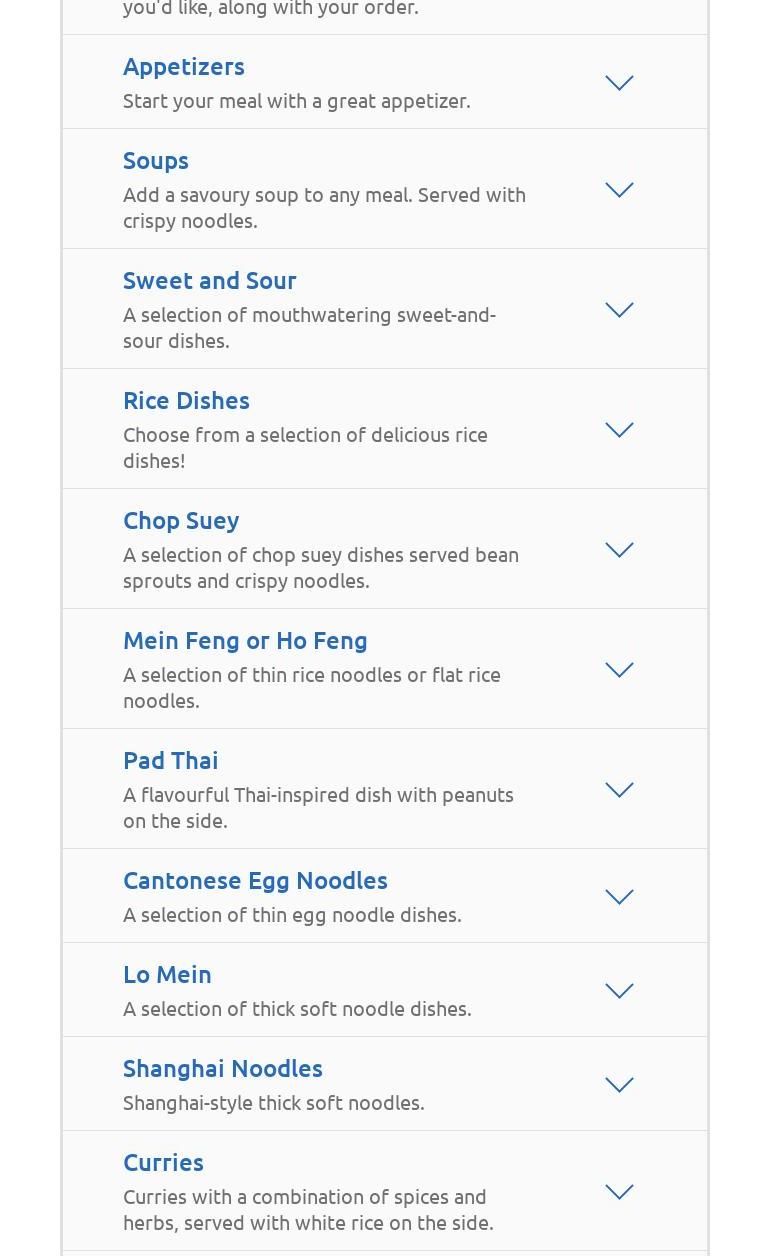Open the Sweet and Sour heading
The width and height of the screenshot is (770, 1256).
(x=210, y=280)
